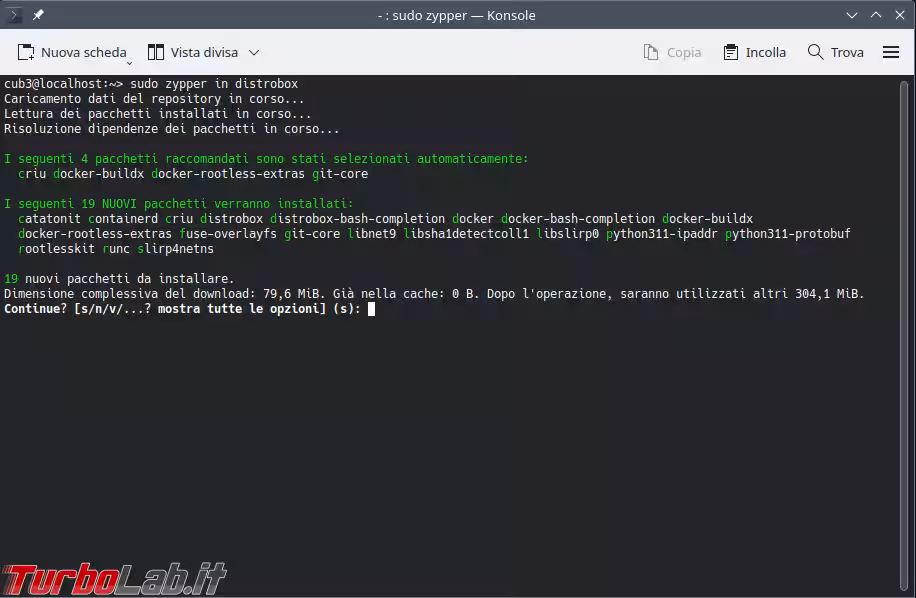Image resolution: width=916 pixels, height=598 pixels.
Task: Click 'rootlesskit' package name
Action: click(x=56, y=249)
